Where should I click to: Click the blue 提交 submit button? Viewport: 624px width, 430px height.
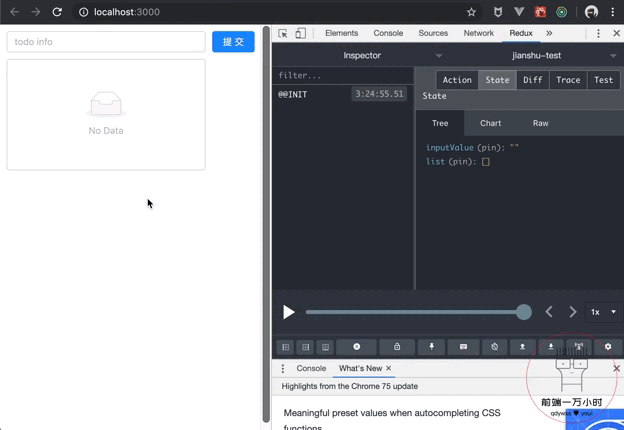pos(233,42)
